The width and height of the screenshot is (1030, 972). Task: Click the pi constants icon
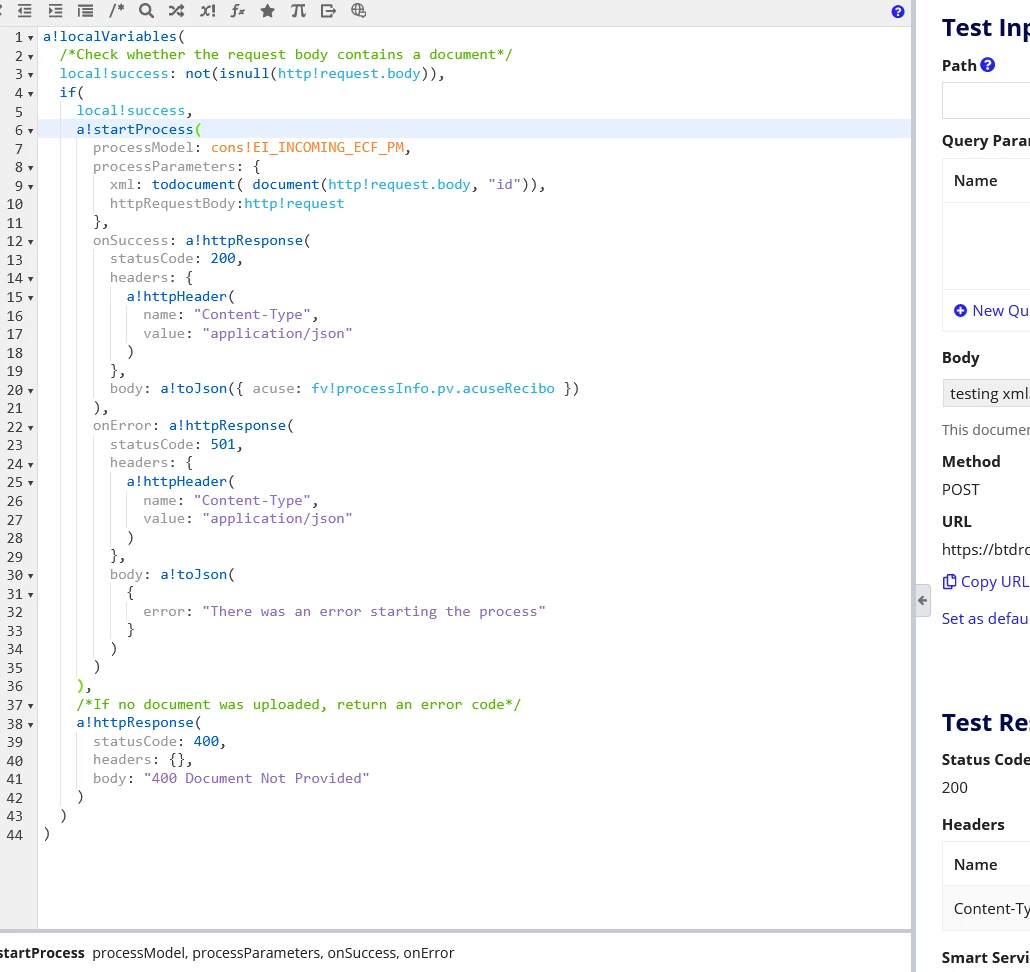298,11
